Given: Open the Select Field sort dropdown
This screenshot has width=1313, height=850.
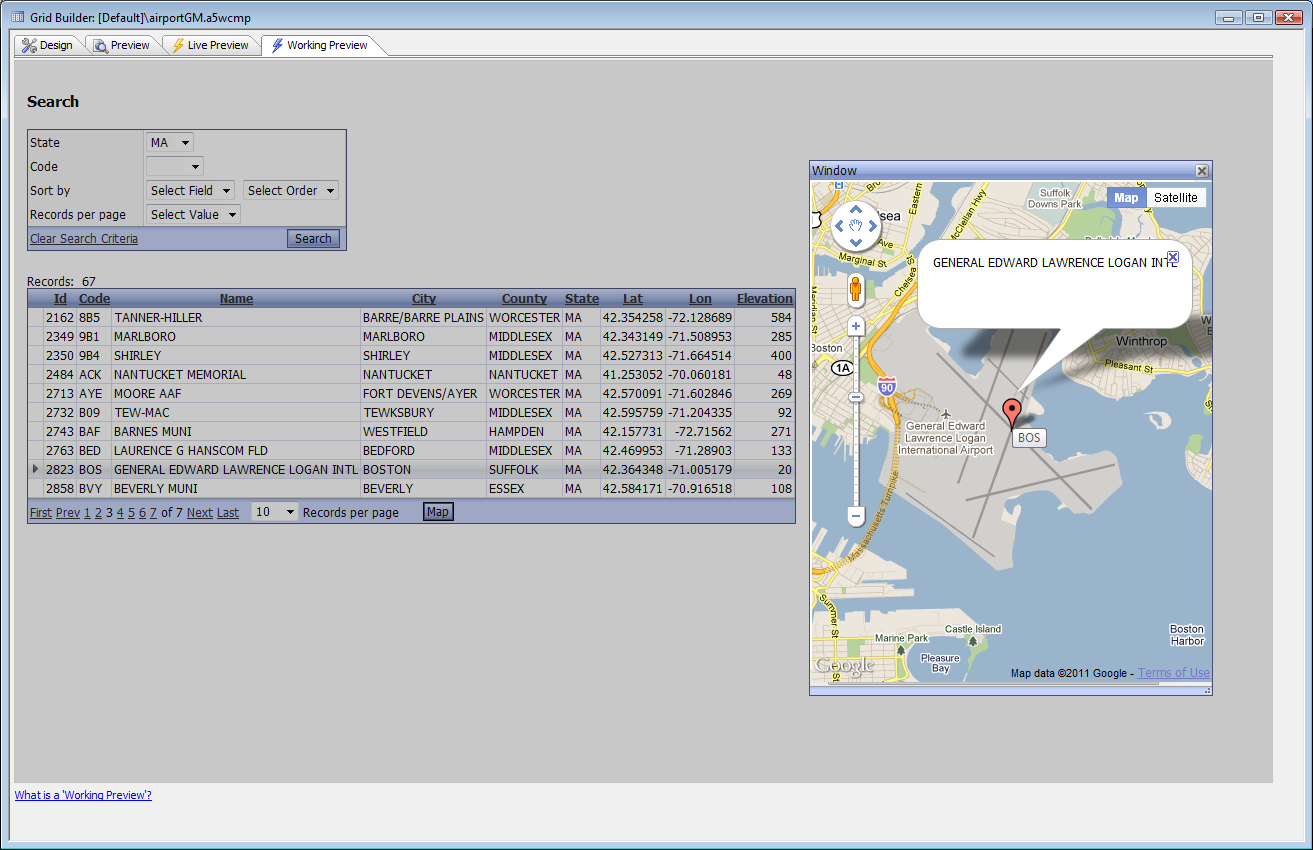Looking at the screenshot, I should coord(191,190).
